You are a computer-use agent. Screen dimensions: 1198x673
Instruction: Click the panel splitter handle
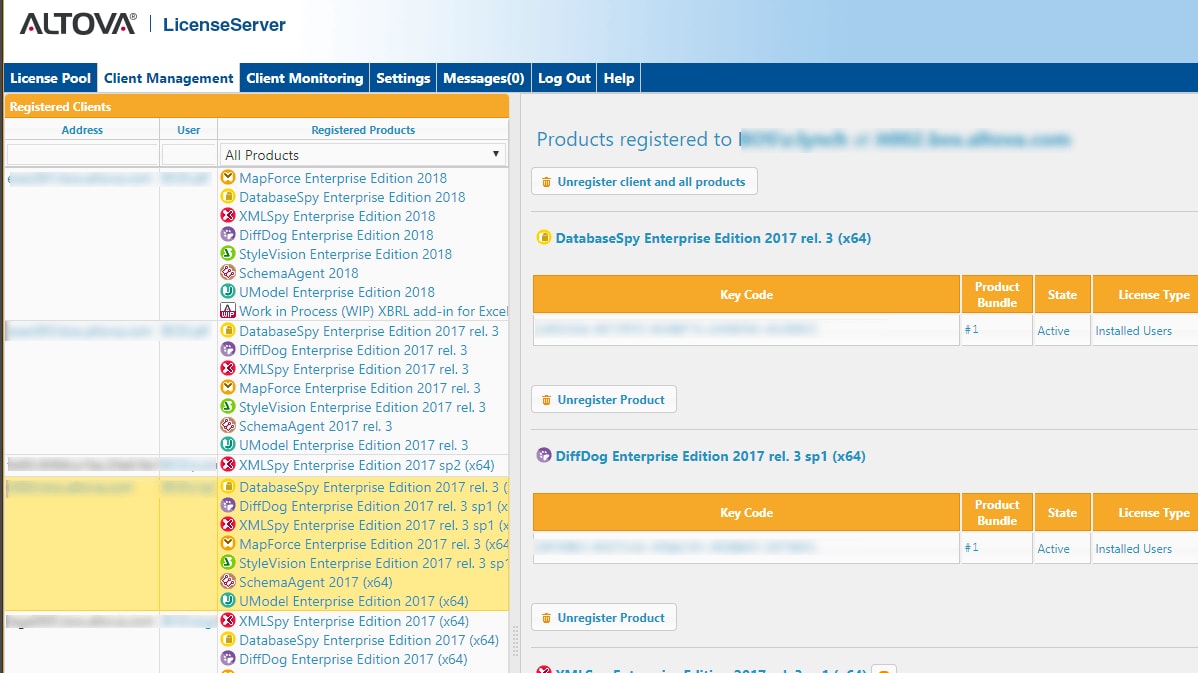515,642
